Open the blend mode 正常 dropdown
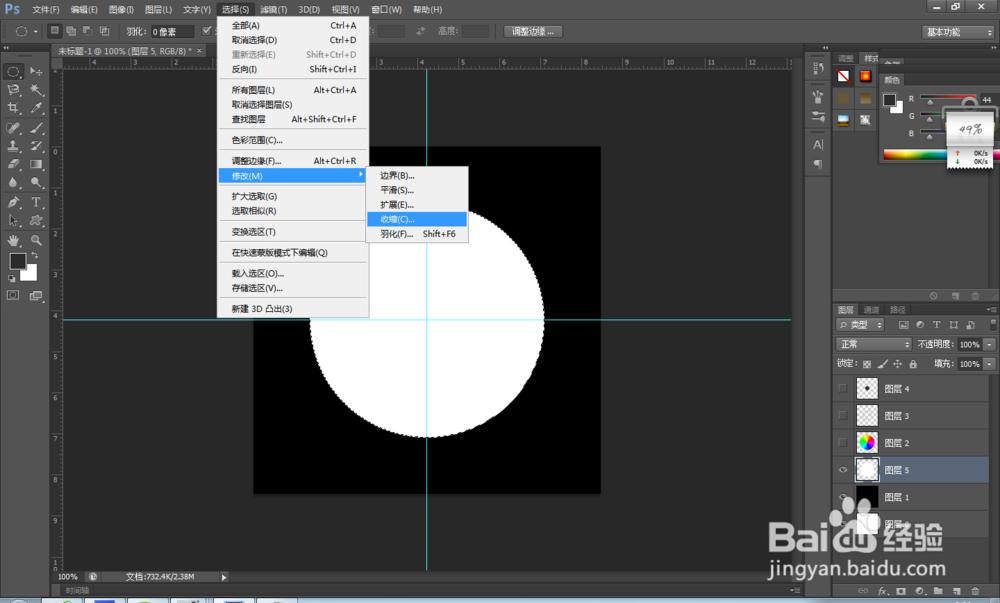Screen dimensions: 1000x603 pos(874,344)
